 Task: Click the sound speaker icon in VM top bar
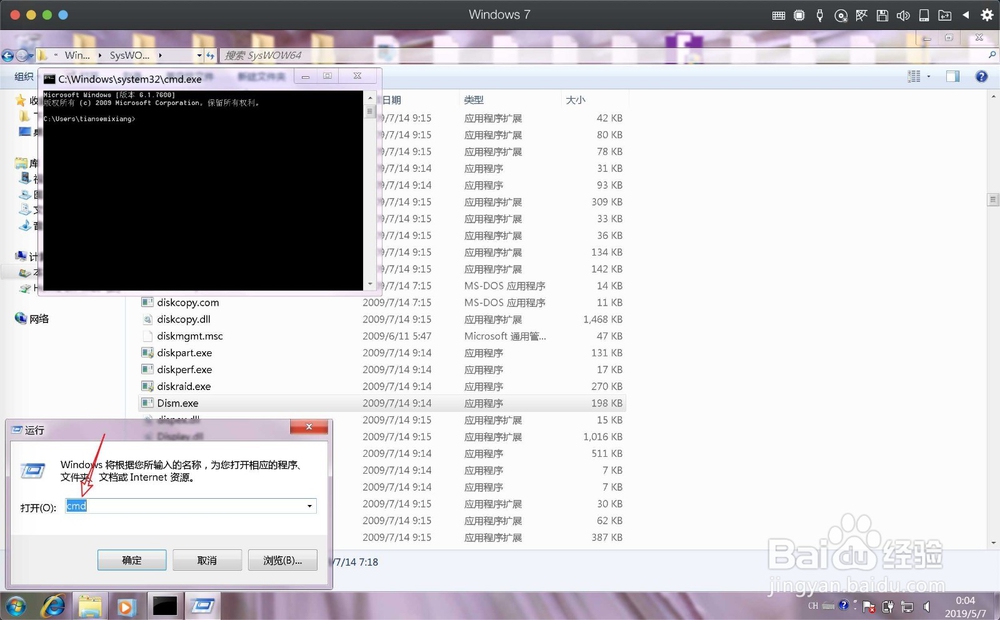point(903,15)
